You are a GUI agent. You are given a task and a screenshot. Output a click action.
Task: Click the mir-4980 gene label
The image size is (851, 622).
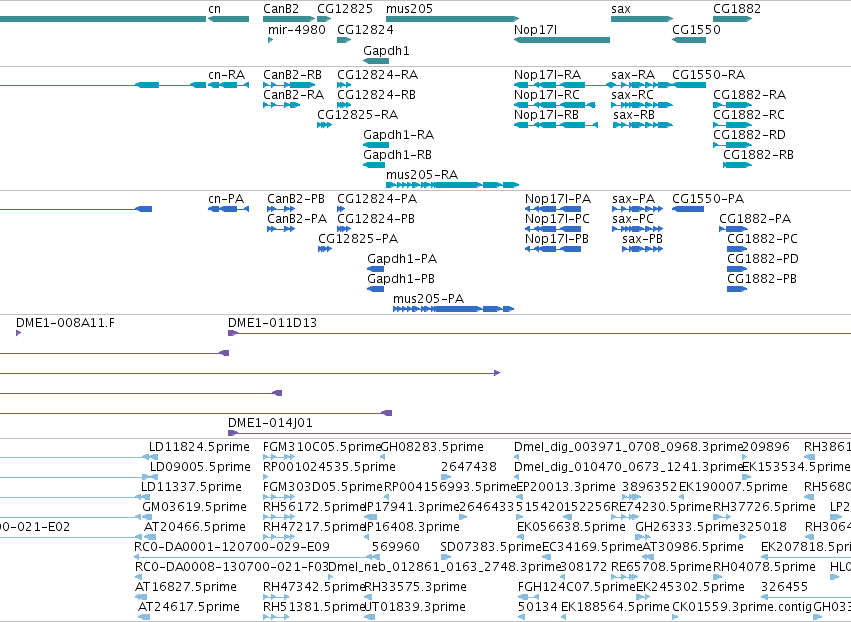click(296, 29)
